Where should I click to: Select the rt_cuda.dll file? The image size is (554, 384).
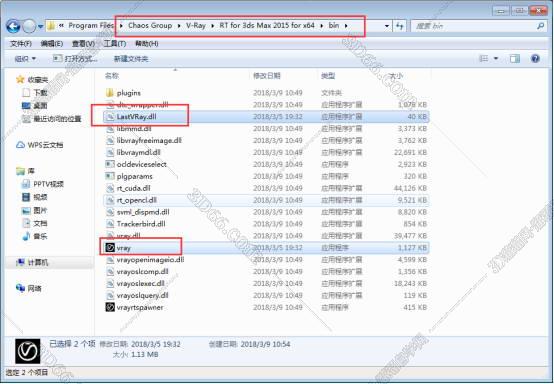[134, 188]
